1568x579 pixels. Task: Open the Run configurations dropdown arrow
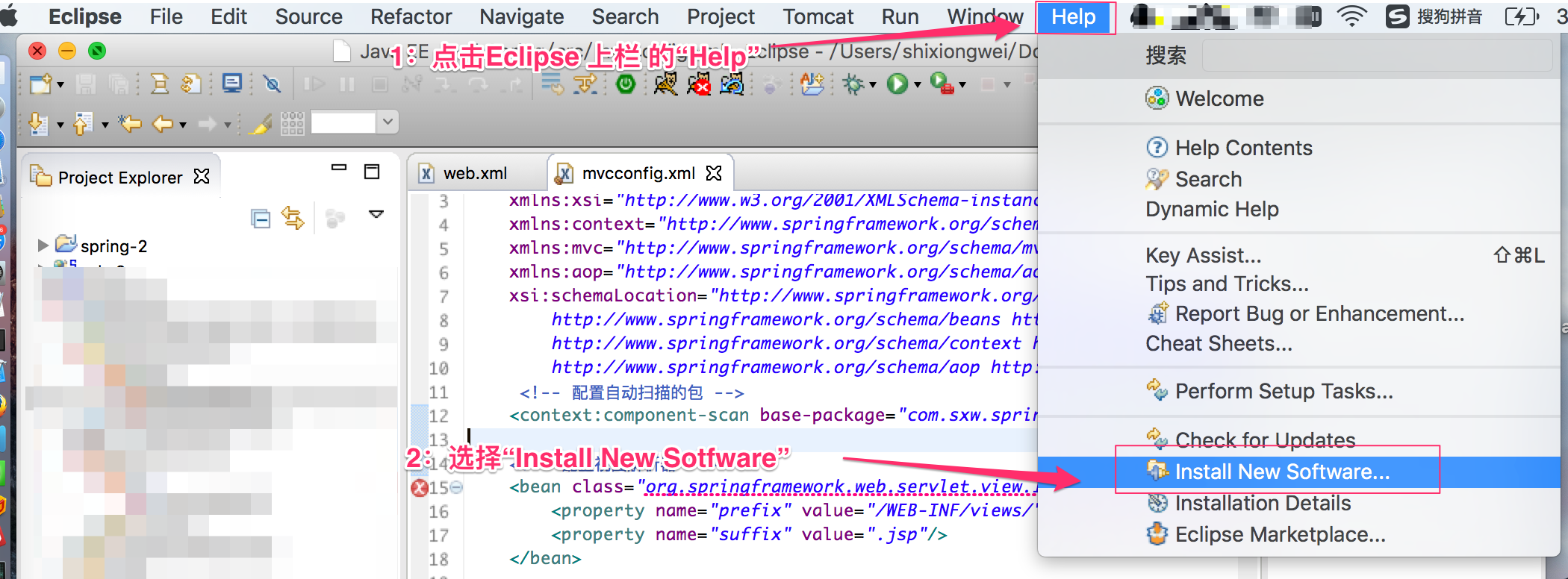point(917,85)
